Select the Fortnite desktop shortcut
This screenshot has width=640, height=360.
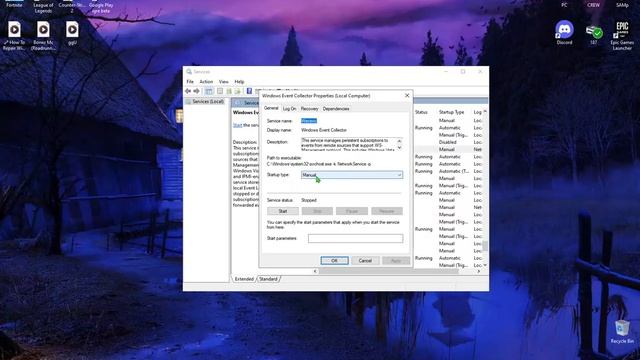(x=14, y=4)
